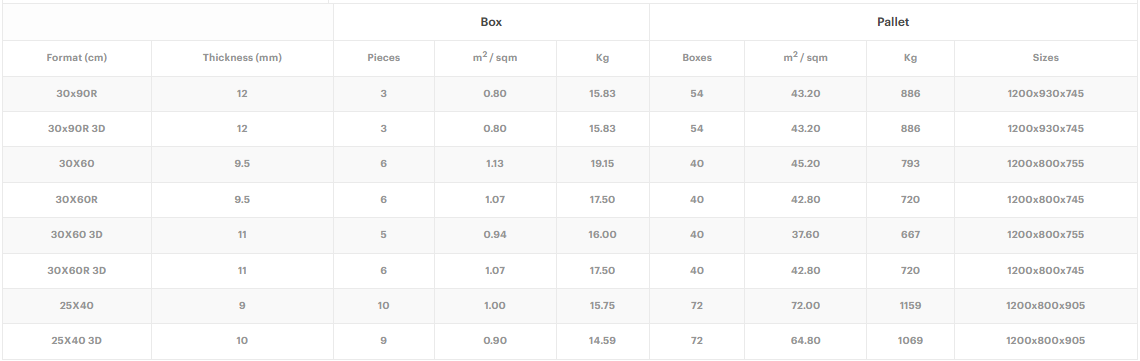This screenshot has height=361, width=1140.
Task: Select the Format (cm) column header
Action: 77,57
